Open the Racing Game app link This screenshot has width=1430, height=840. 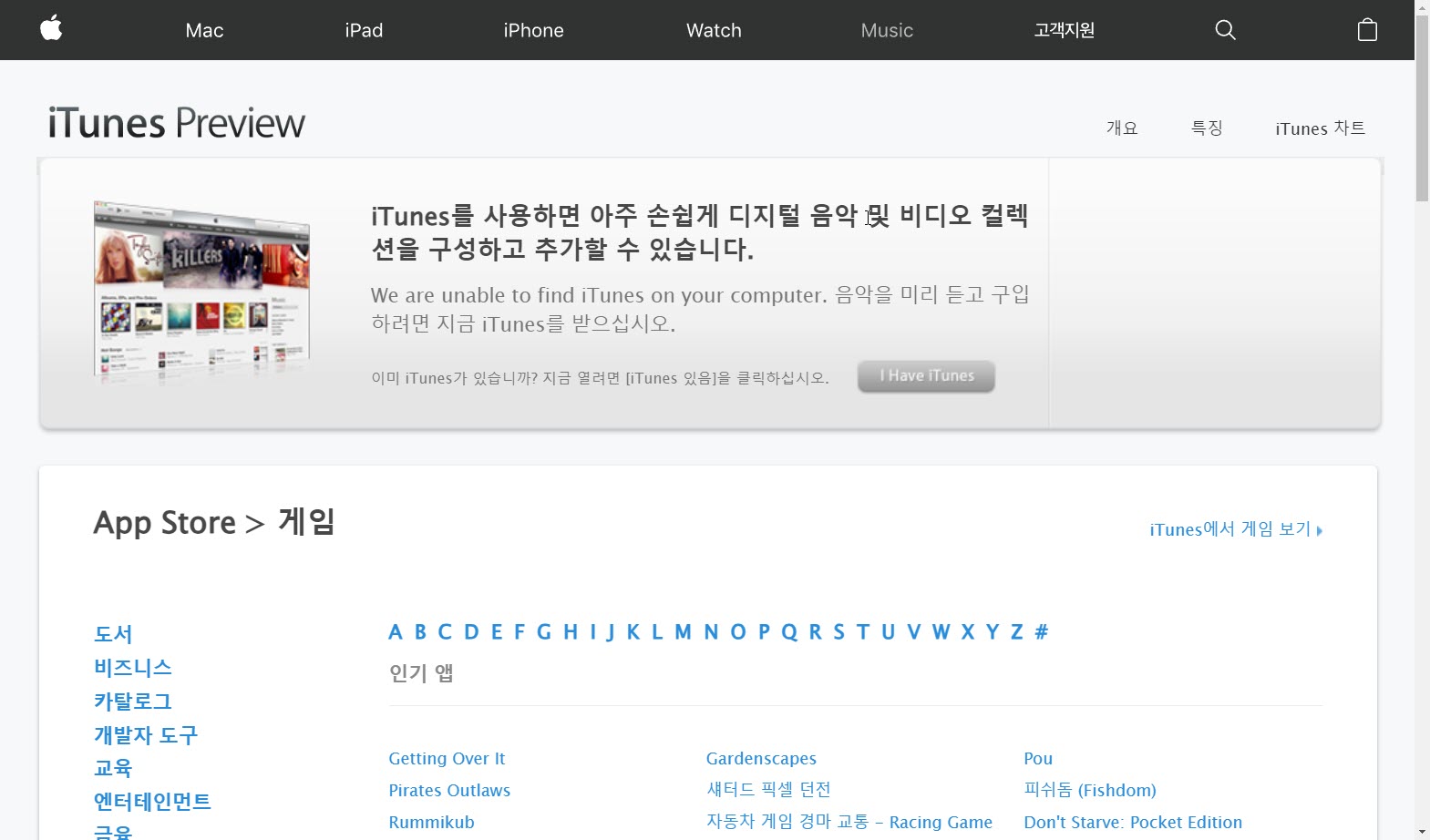pyautogui.click(x=849, y=822)
